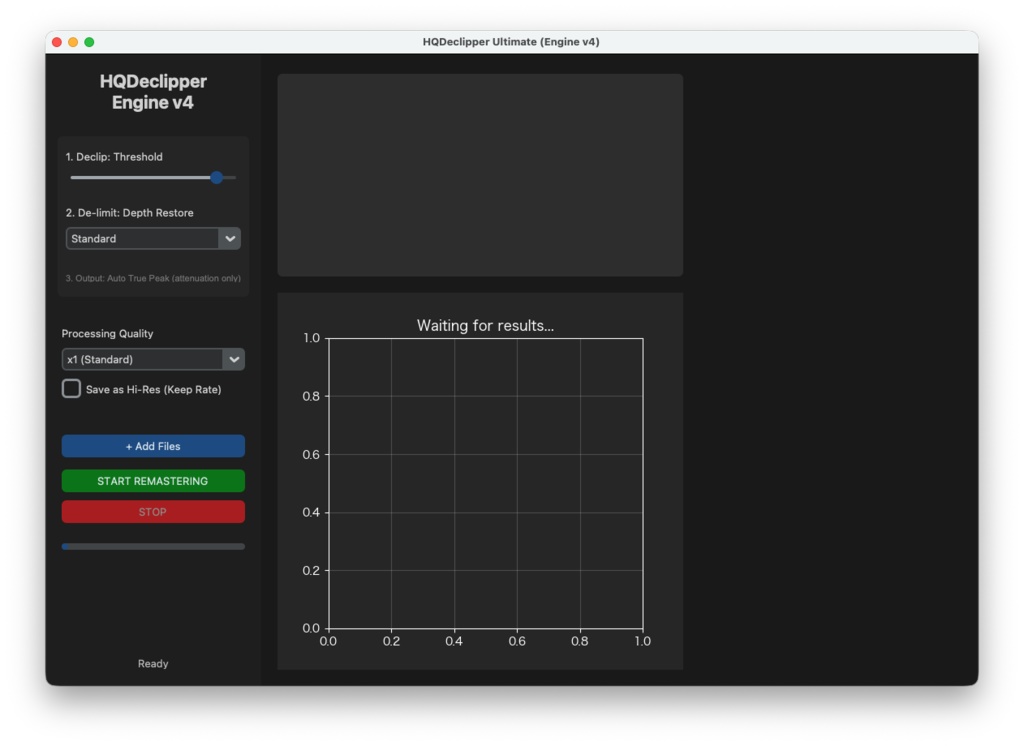The width and height of the screenshot is (1024, 746).
Task: Click the 'Waiting for results...' plot title
Action: point(485,325)
